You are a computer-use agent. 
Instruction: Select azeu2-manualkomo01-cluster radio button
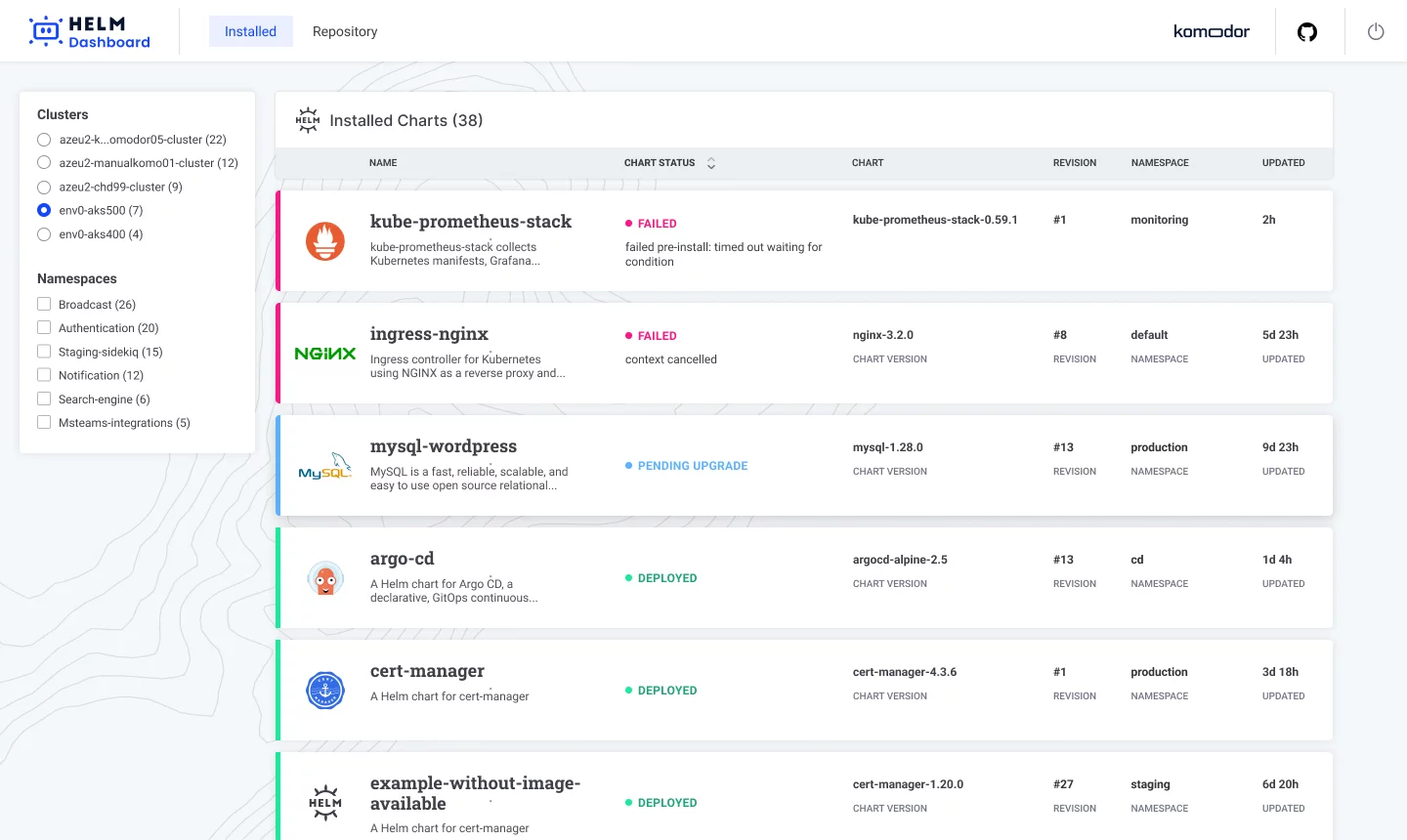44,163
